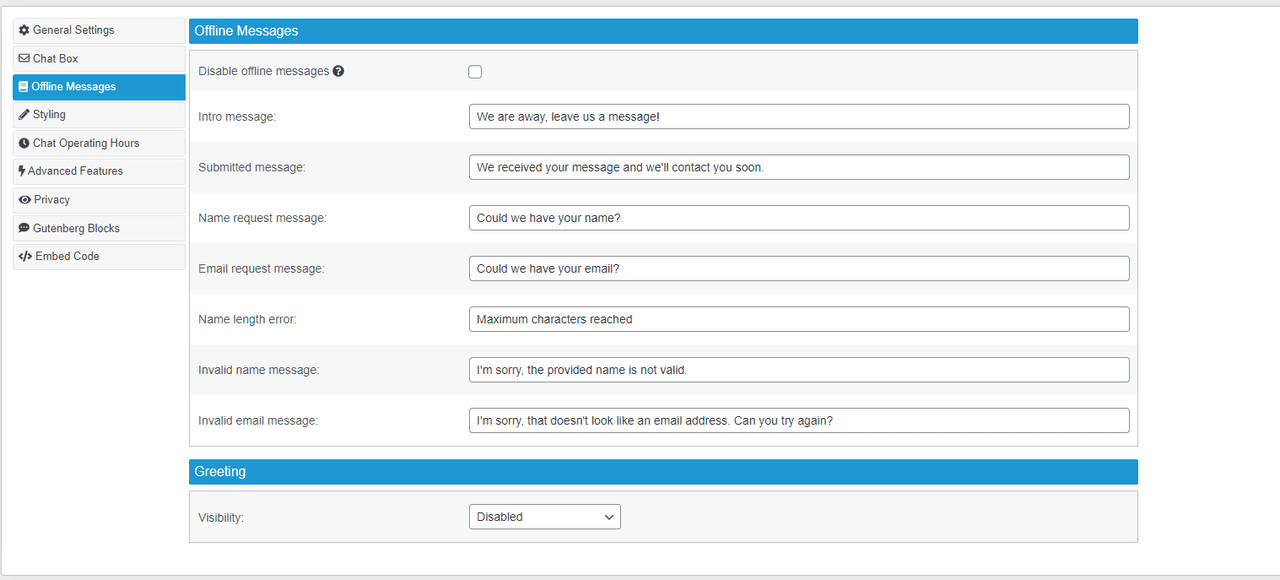Click the Name length error field
The image size is (1280, 580).
[x=799, y=320]
